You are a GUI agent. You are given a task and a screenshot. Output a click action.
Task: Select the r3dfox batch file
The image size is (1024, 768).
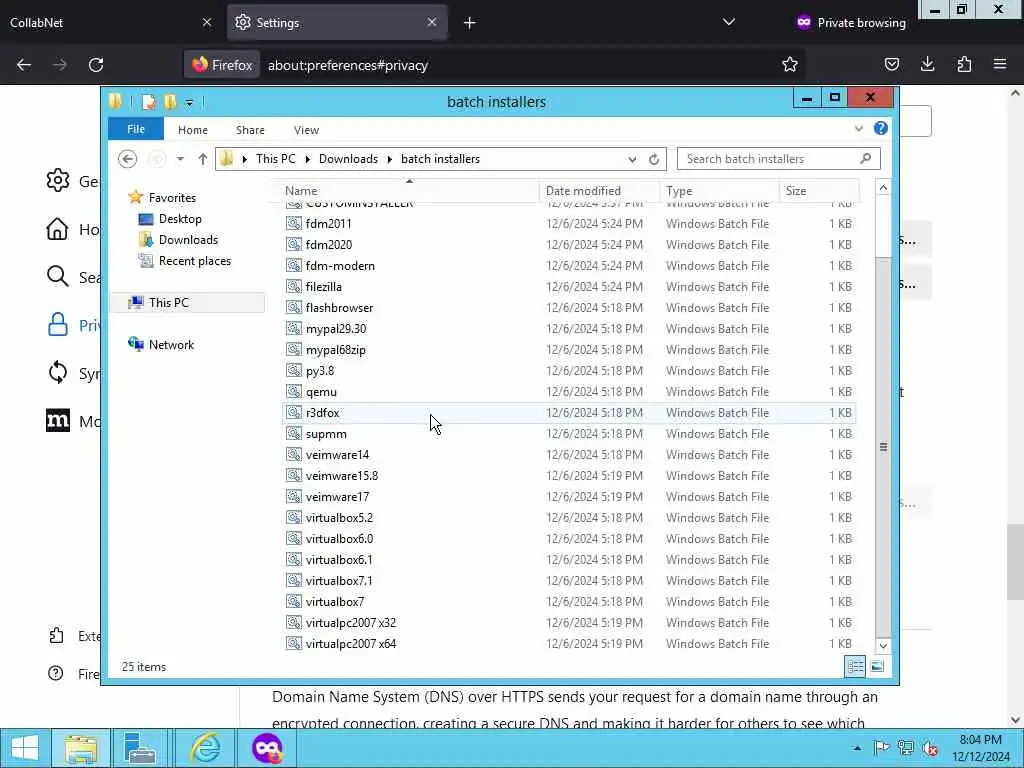pos(569,413)
